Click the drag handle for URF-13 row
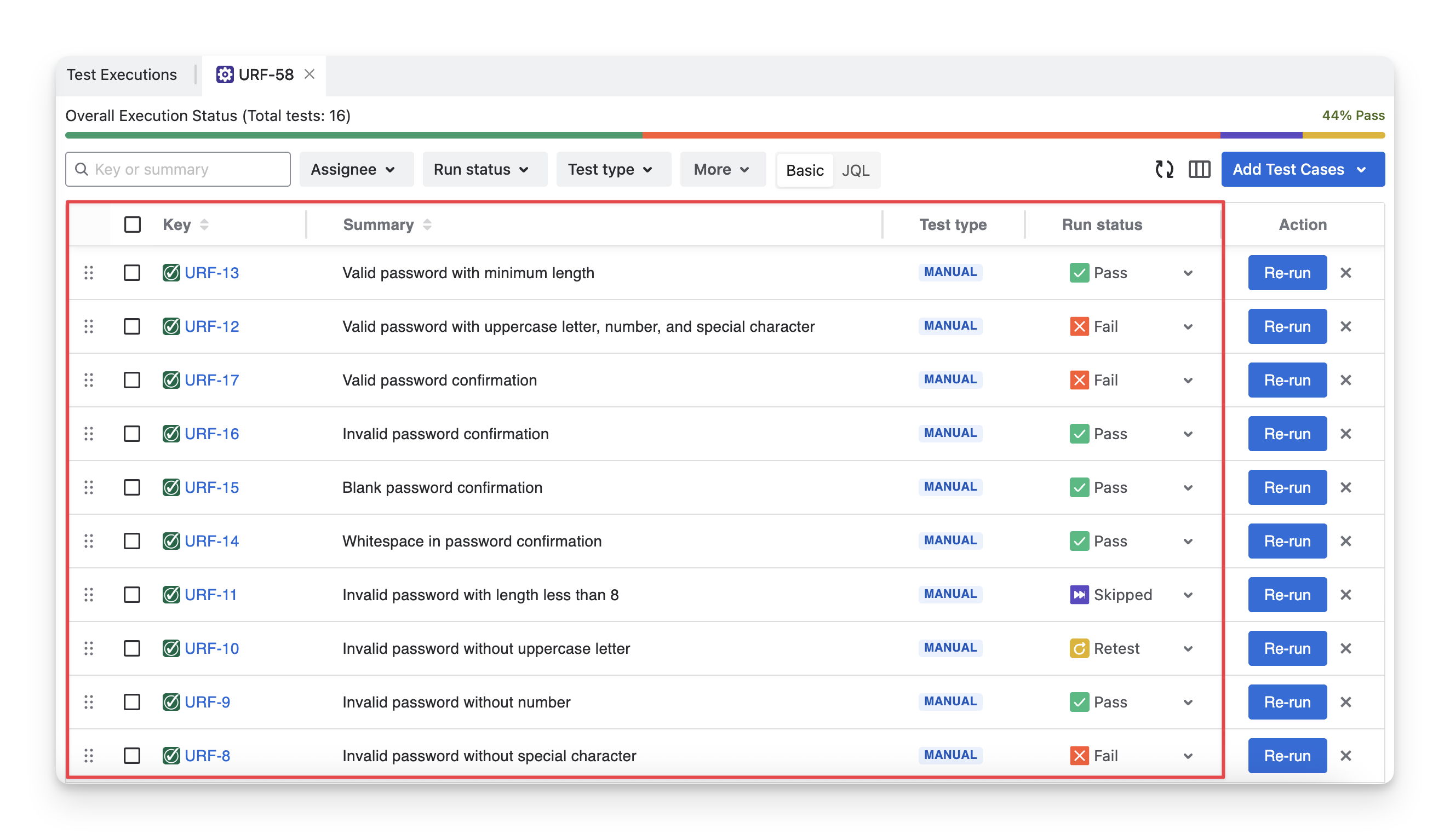The image size is (1450, 840). (89, 273)
